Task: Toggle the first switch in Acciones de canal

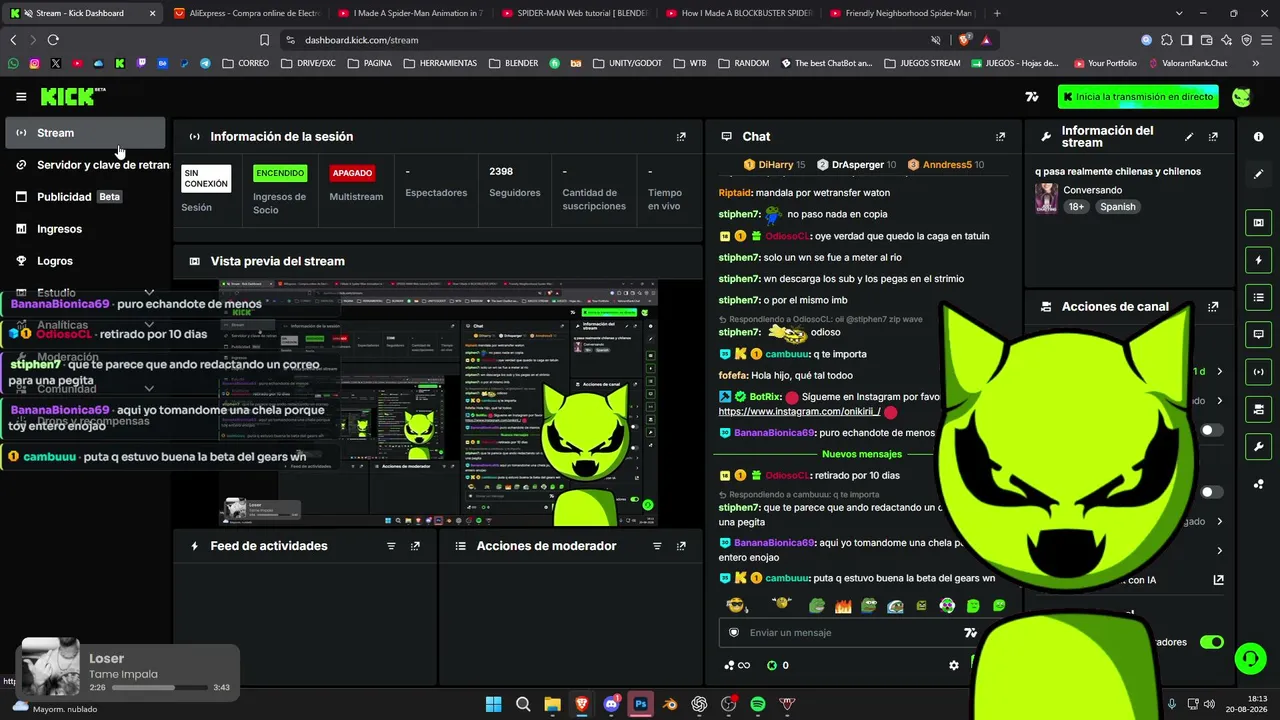Action: [1211, 430]
